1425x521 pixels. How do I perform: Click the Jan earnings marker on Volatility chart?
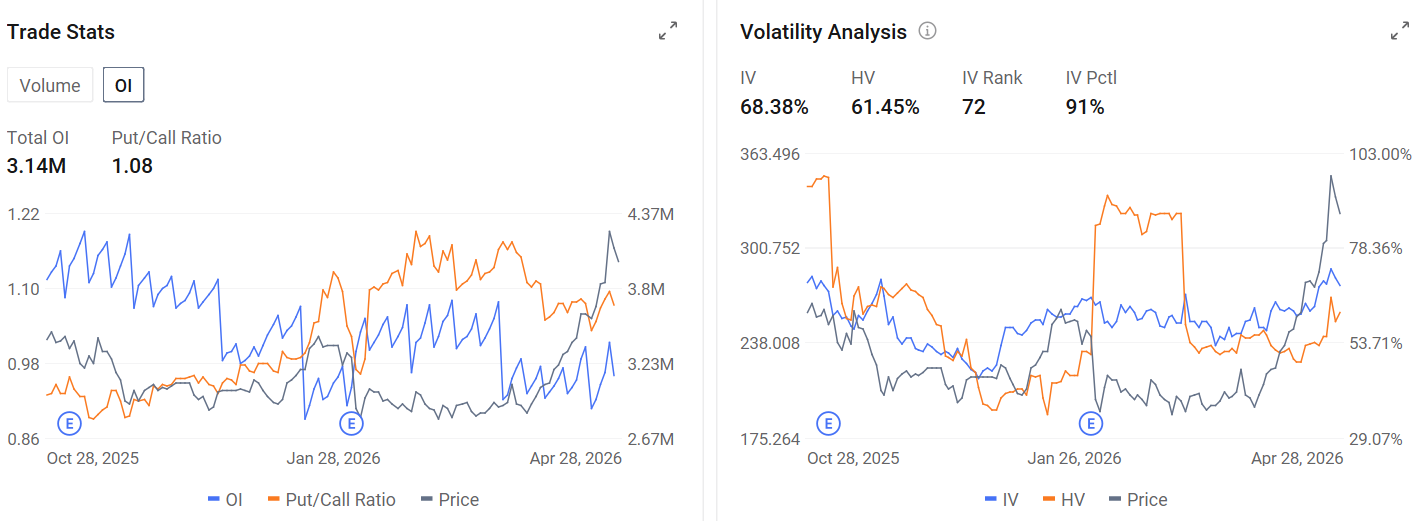point(1091,423)
